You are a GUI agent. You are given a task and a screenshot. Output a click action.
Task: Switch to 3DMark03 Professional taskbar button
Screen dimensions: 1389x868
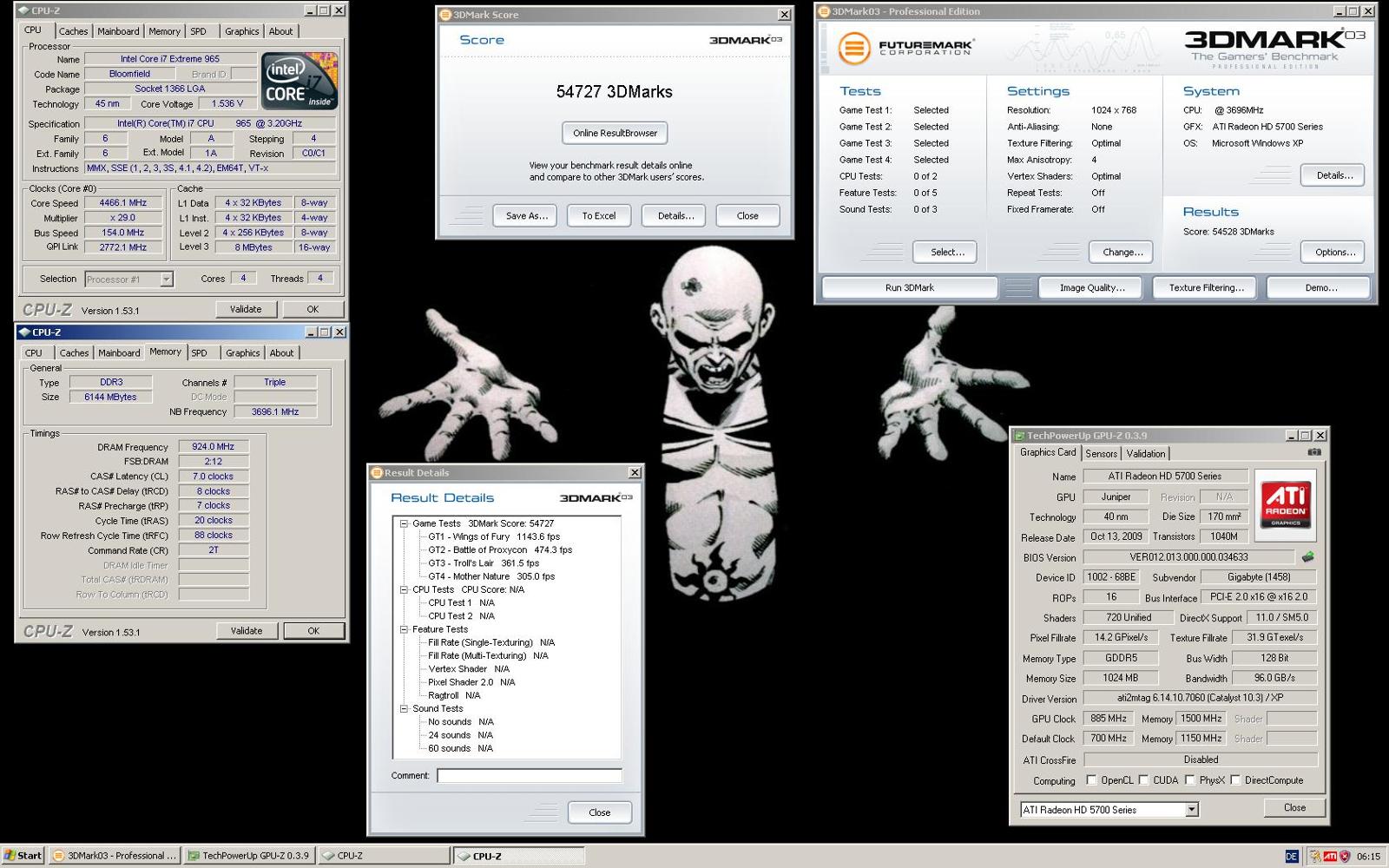tap(115, 856)
